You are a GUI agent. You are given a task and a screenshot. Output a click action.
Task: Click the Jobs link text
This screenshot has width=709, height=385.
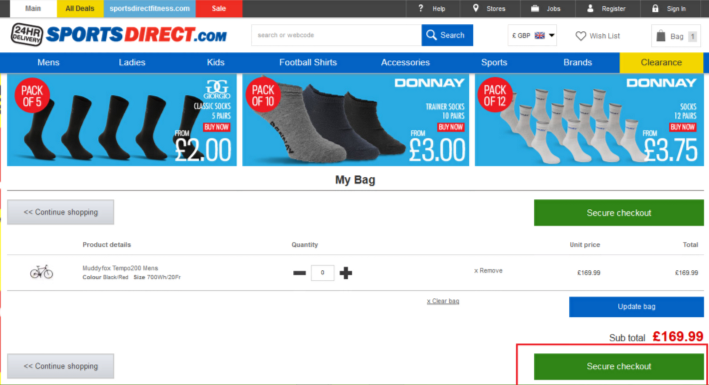click(553, 9)
